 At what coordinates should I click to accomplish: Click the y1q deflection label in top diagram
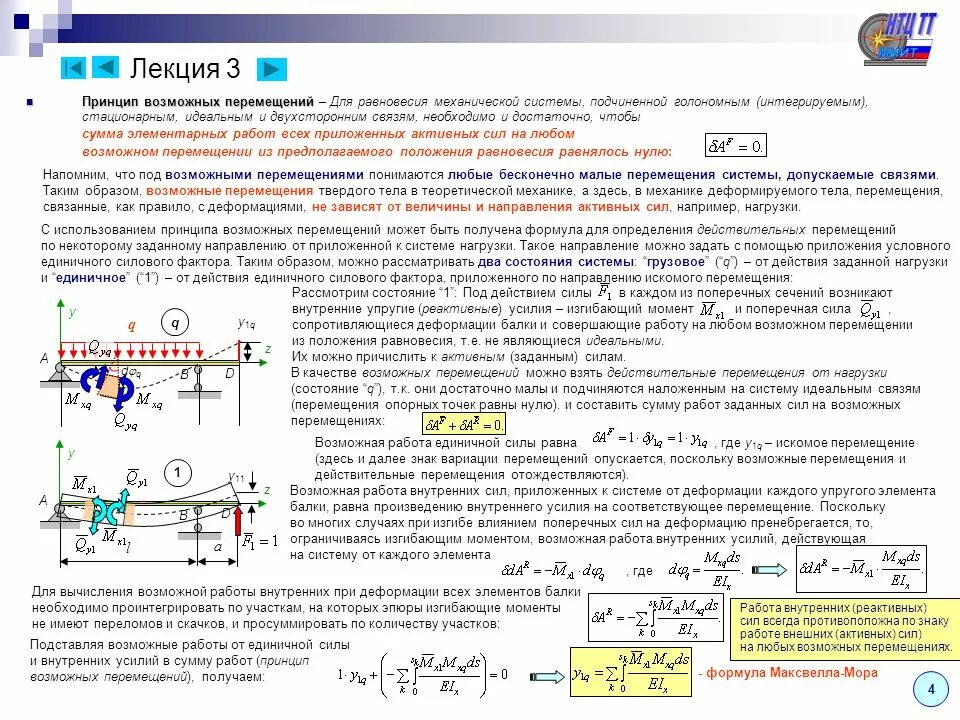pyautogui.click(x=246, y=323)
